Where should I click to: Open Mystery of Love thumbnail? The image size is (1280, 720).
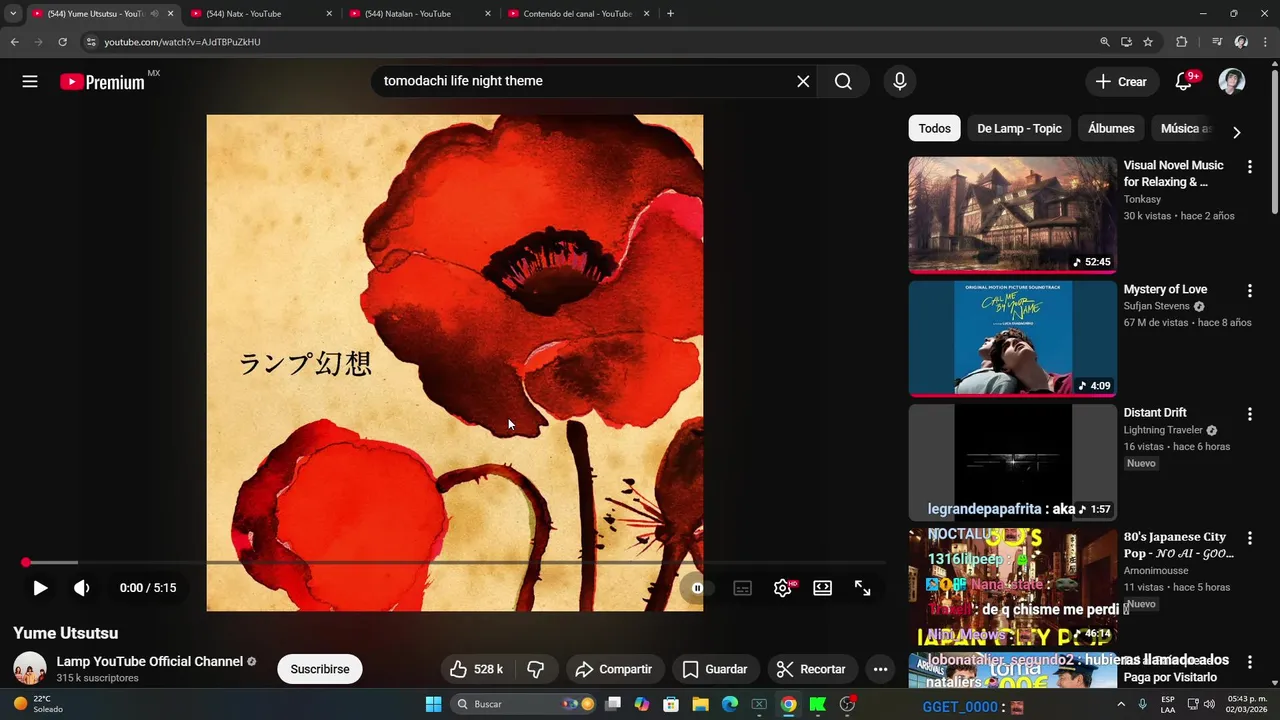coord(1012,339)
